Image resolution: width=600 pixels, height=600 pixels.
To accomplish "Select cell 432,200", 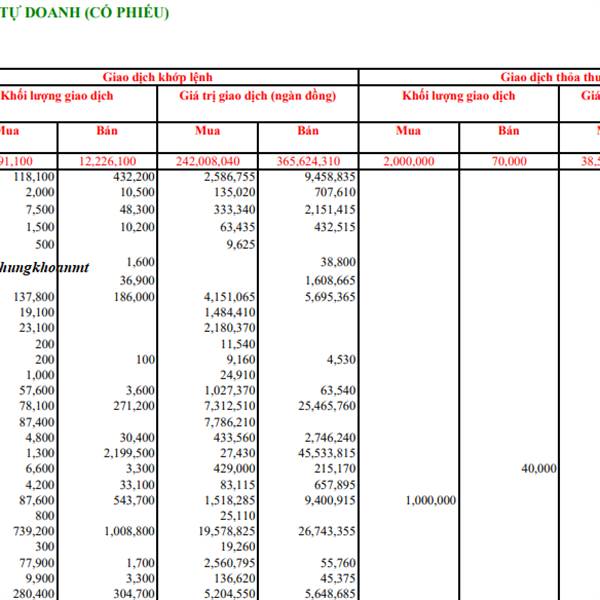I will tap(134, 177).
